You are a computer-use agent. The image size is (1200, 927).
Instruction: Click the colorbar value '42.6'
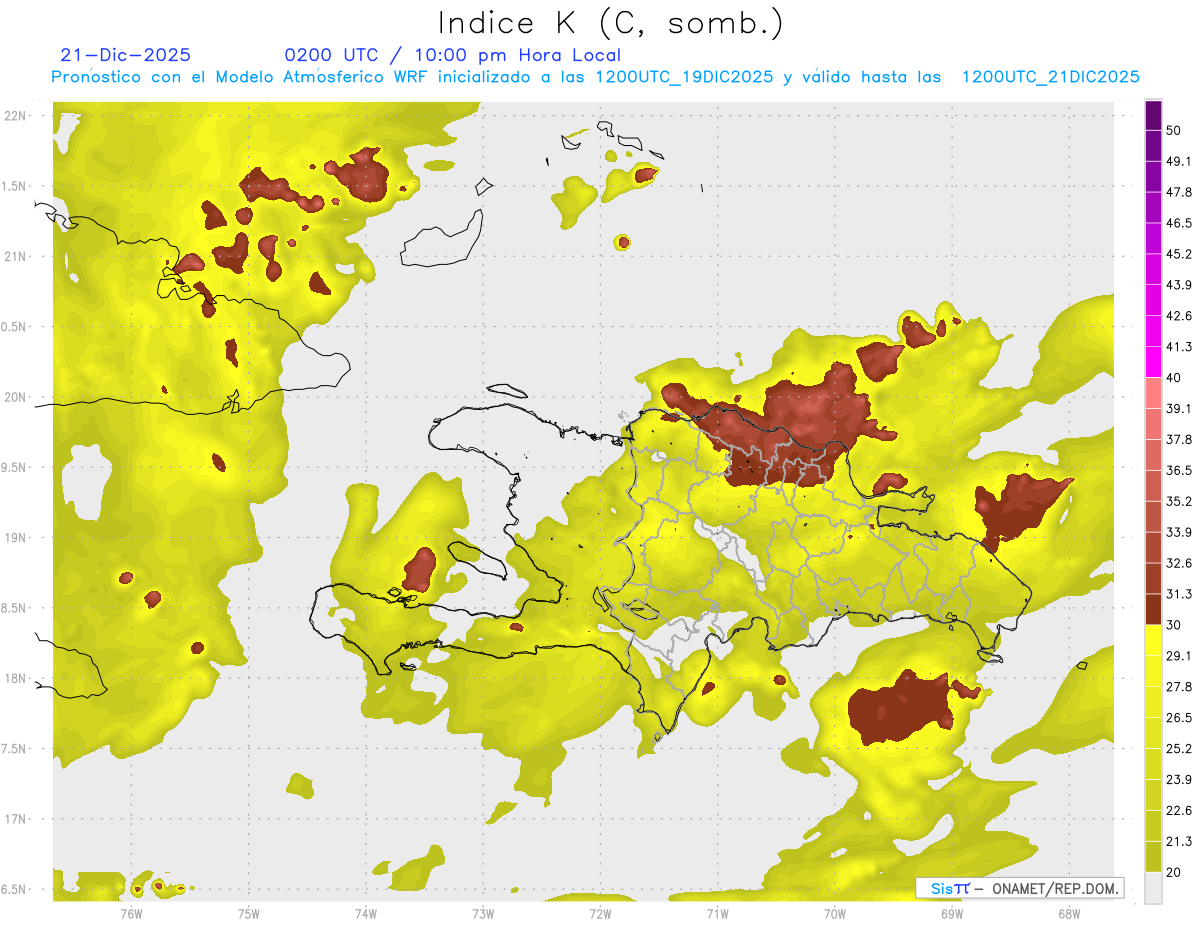point(1179,316)
